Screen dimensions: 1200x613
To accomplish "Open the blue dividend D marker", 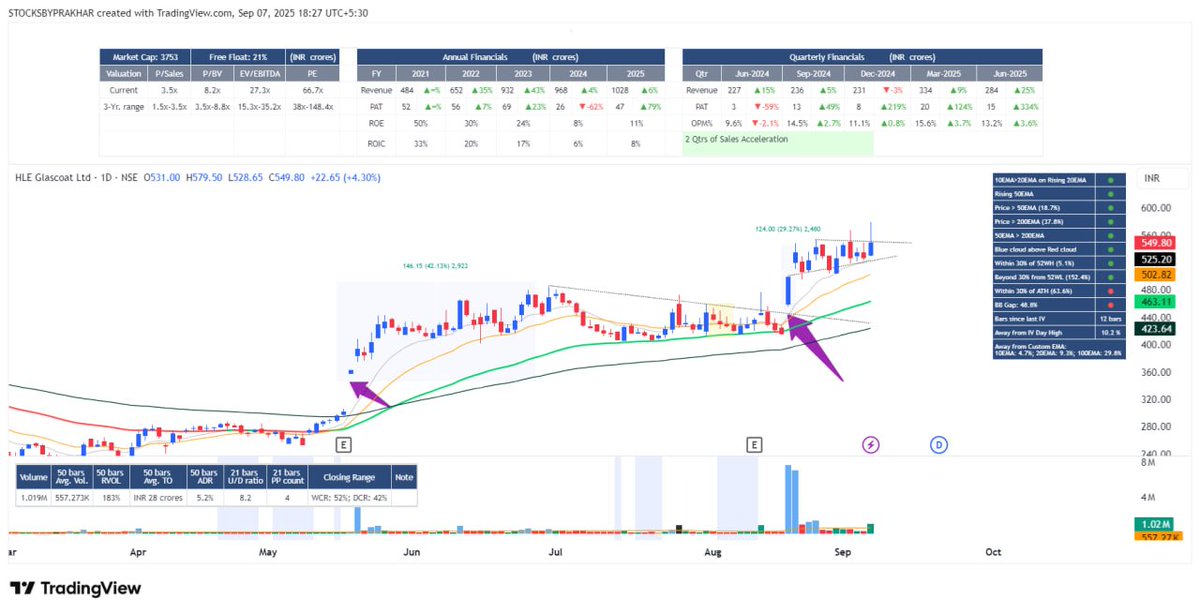I will [938, 444].
